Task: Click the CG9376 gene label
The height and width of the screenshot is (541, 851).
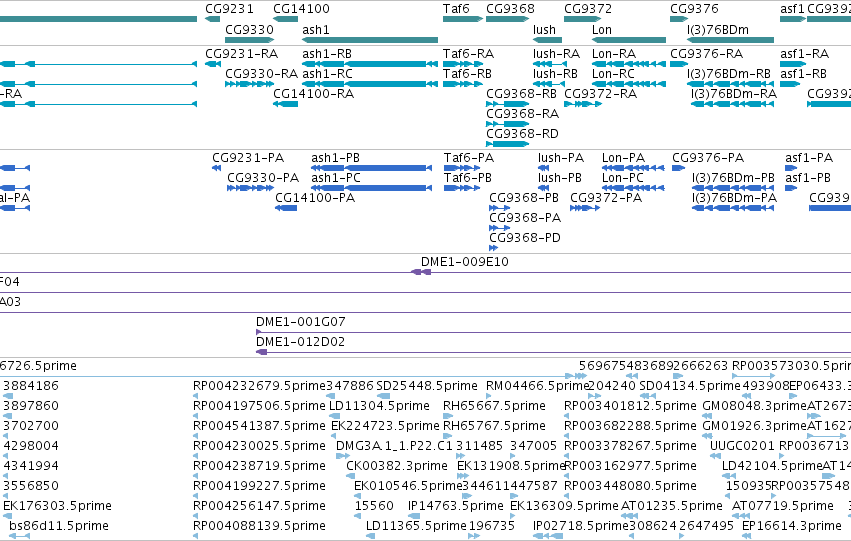Action: [x=694, y=9]
